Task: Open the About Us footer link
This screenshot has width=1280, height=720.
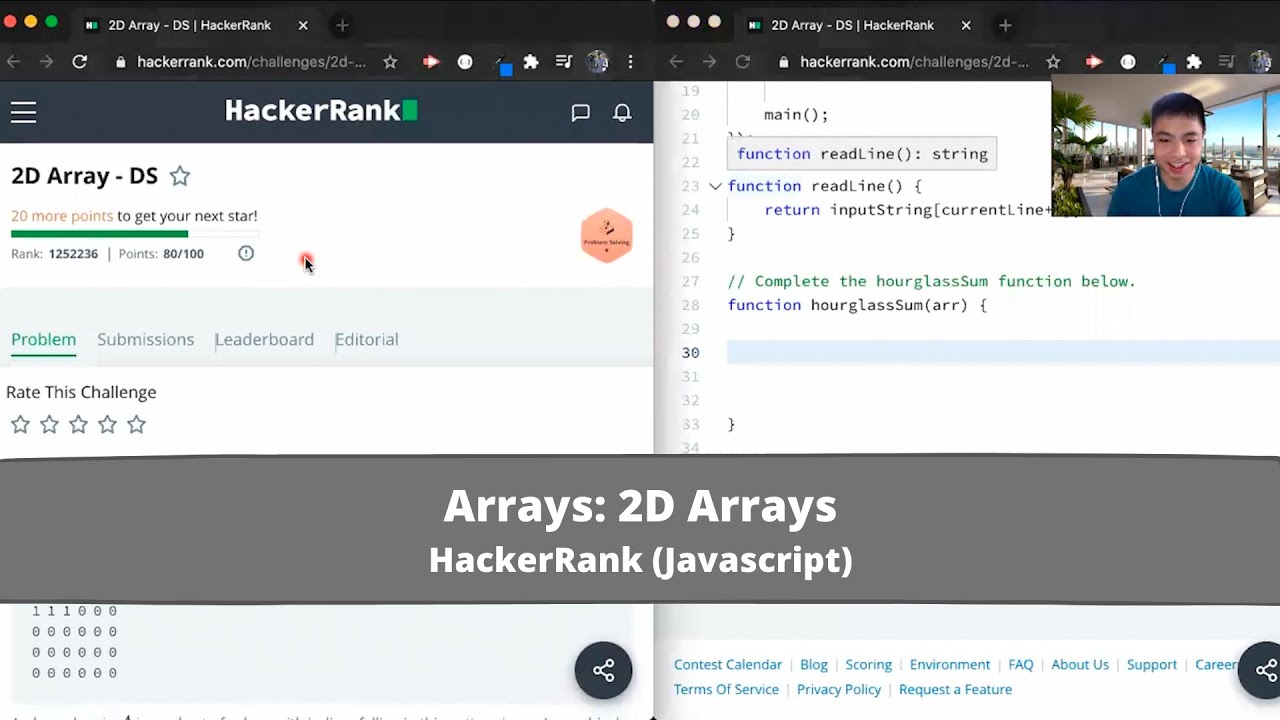Action: pyautogui.click(x=1080, y=664)
